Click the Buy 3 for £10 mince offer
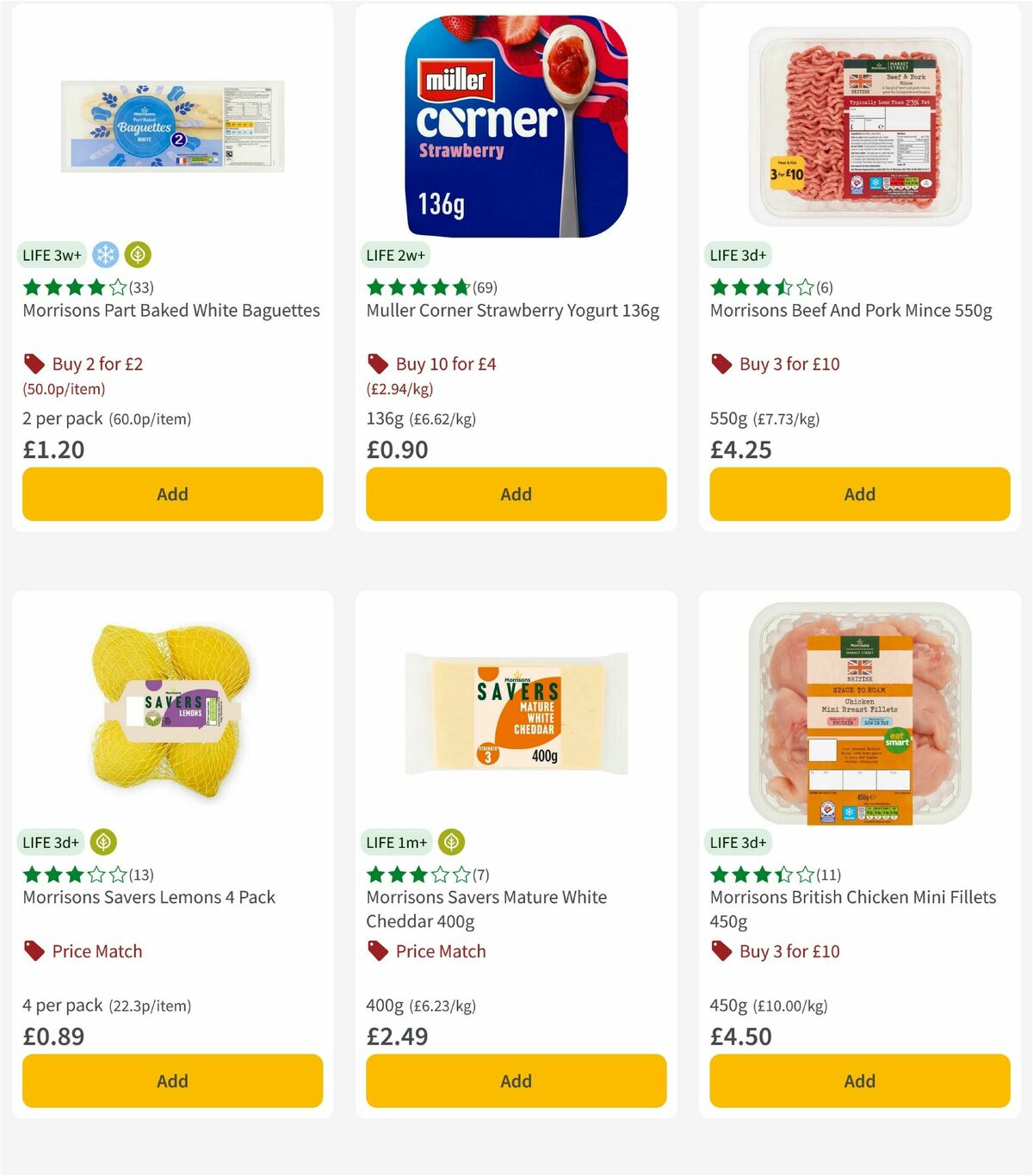The height and width of the screenshot is (1176, 1033). 789,363
